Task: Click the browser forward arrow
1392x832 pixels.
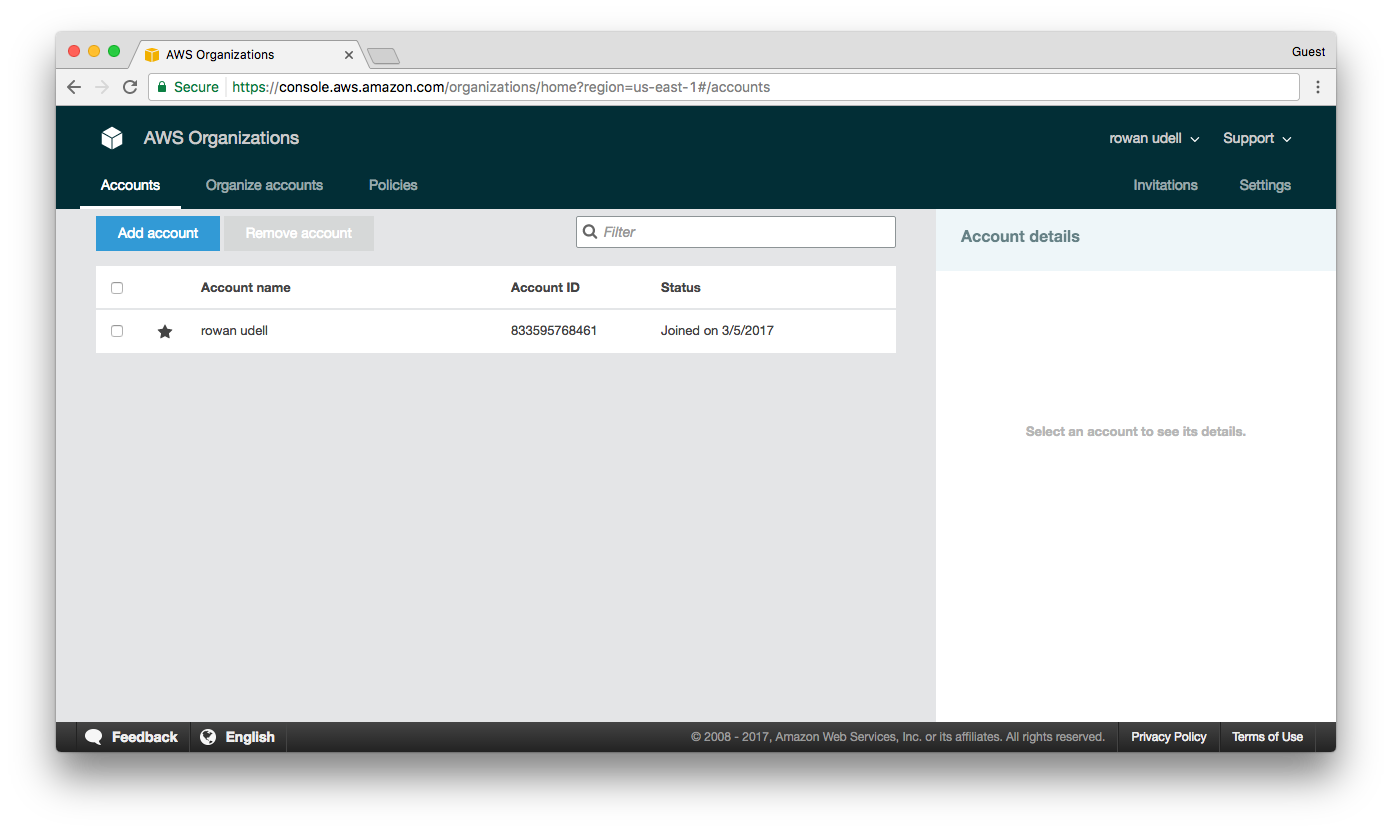Action: (x=102, y=87)
